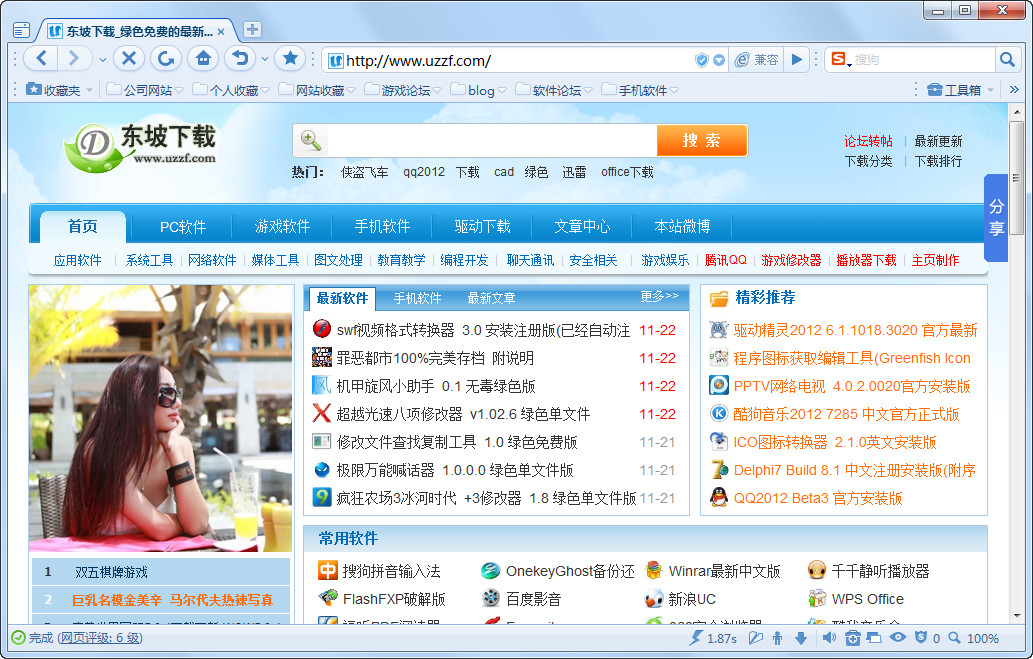Click the 100% zoom control in status bar
Viewport: 1033px width, 659px height.
974,638
